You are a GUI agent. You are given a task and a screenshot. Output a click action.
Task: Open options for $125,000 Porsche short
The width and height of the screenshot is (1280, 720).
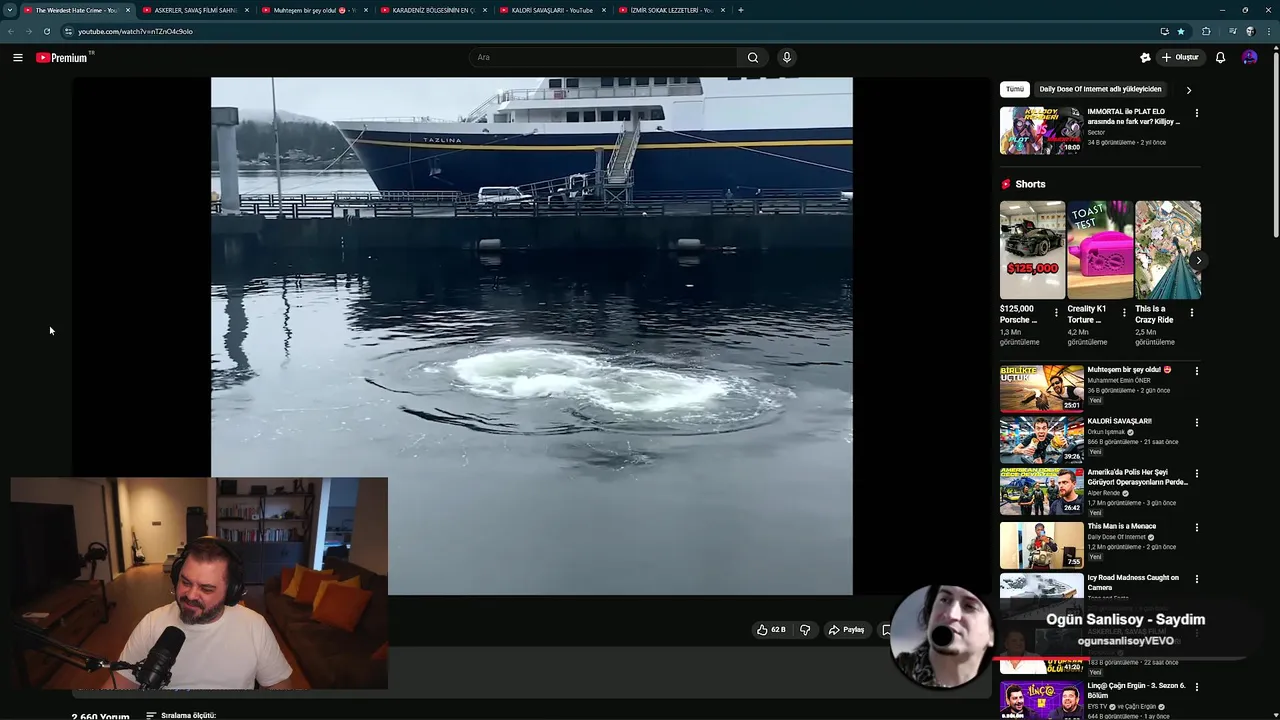[1056, 313]
